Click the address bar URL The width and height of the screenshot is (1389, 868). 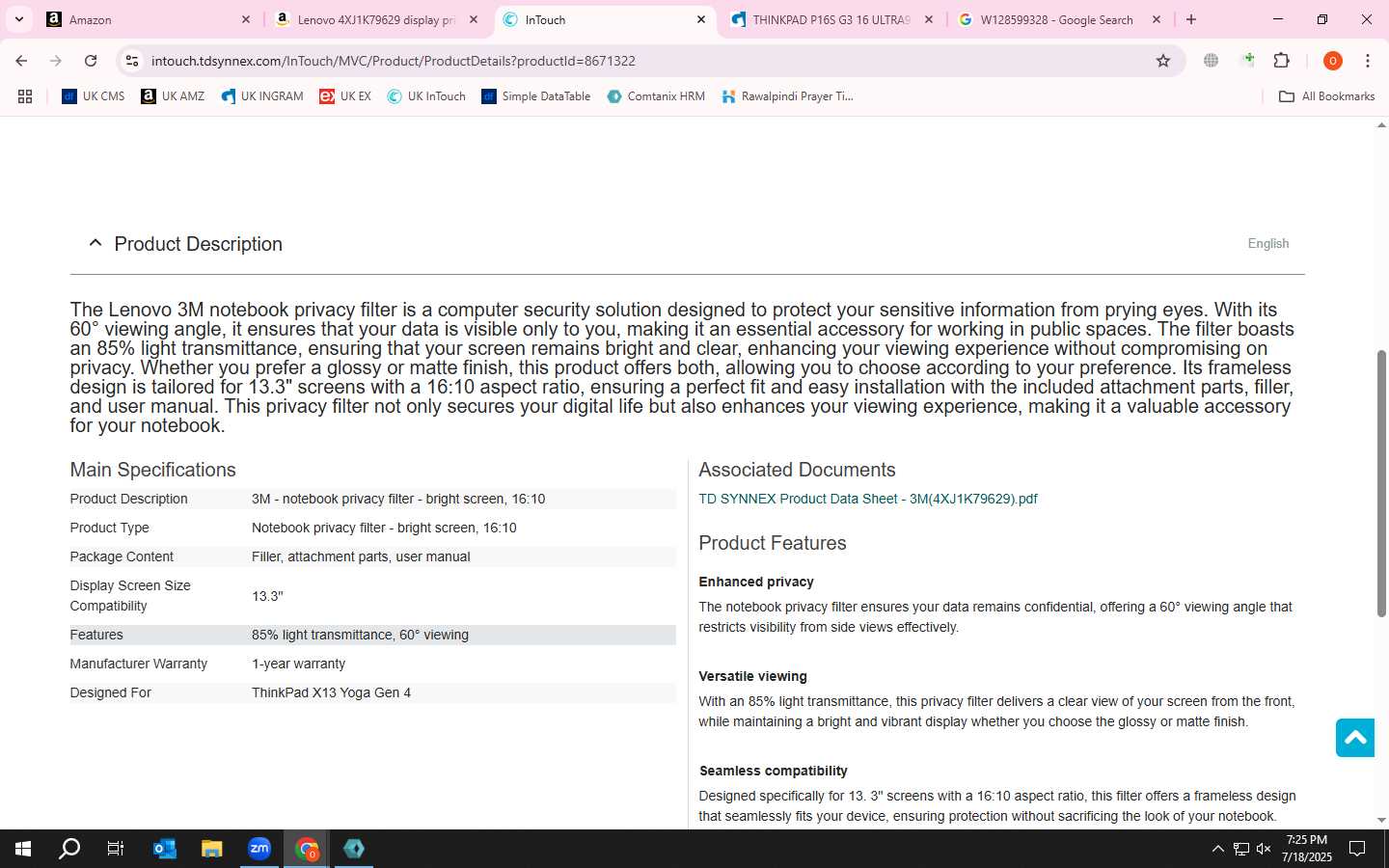pos(394,61)
